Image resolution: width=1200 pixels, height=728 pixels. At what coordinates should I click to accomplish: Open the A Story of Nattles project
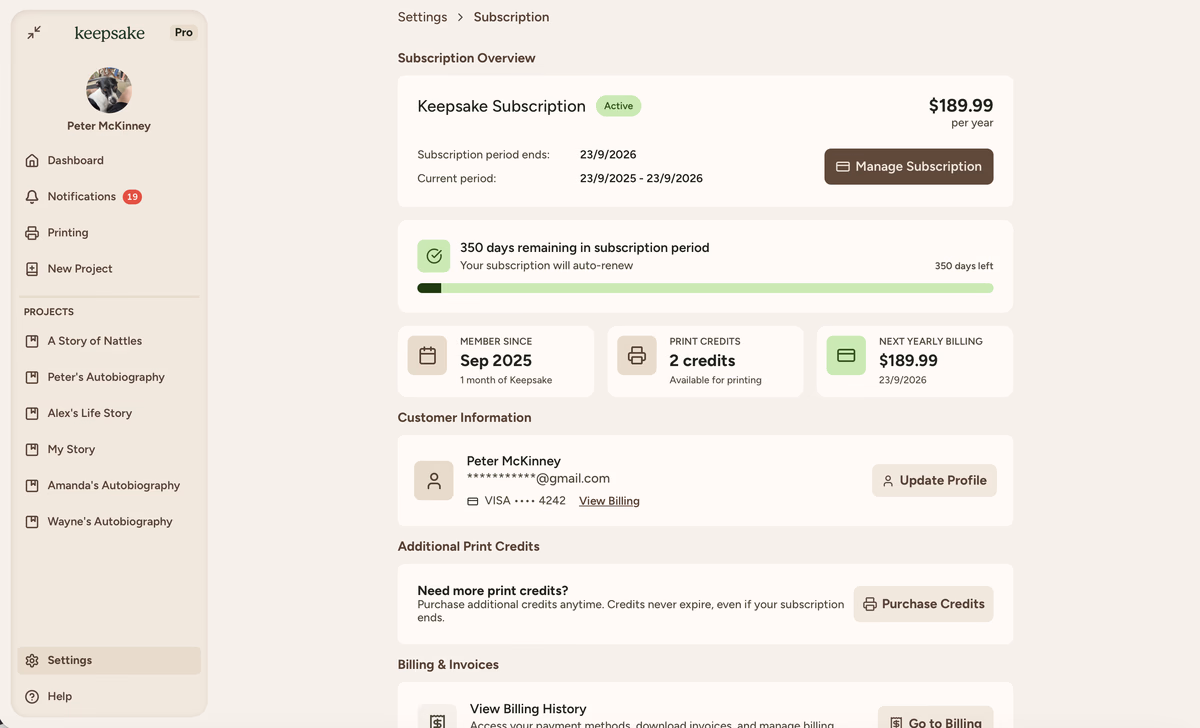pyautogui.click(x=94, y=341)
